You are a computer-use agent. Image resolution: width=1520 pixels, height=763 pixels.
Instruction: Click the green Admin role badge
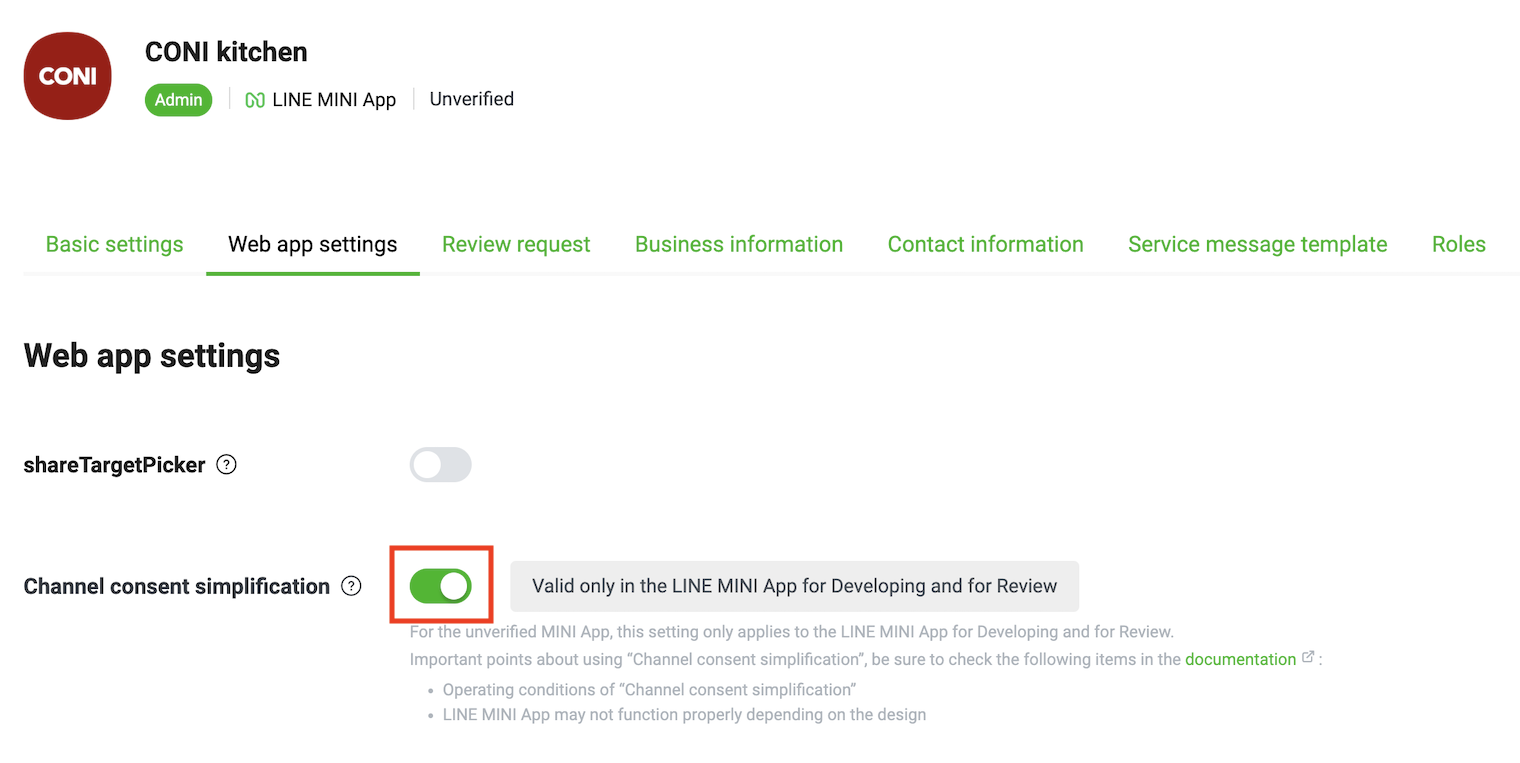point(178,100)
